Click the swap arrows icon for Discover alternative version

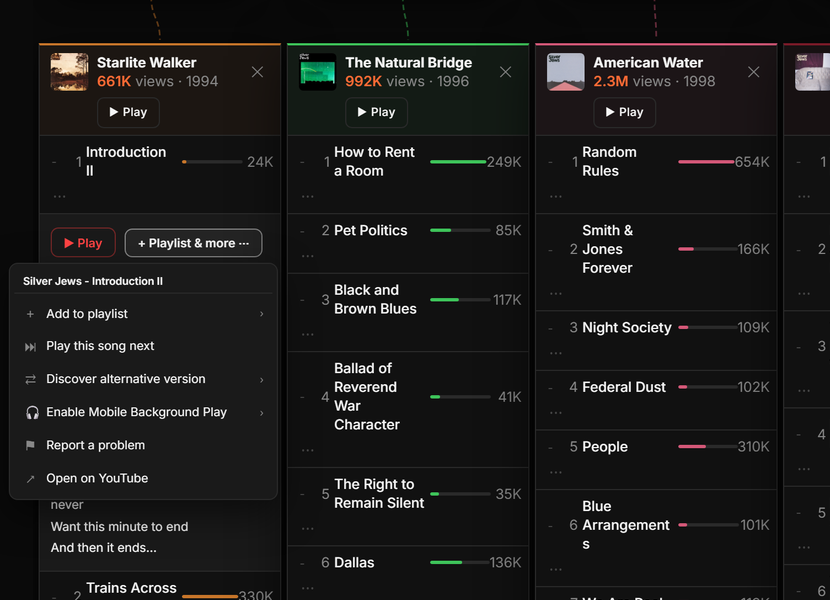coord(30,379)
